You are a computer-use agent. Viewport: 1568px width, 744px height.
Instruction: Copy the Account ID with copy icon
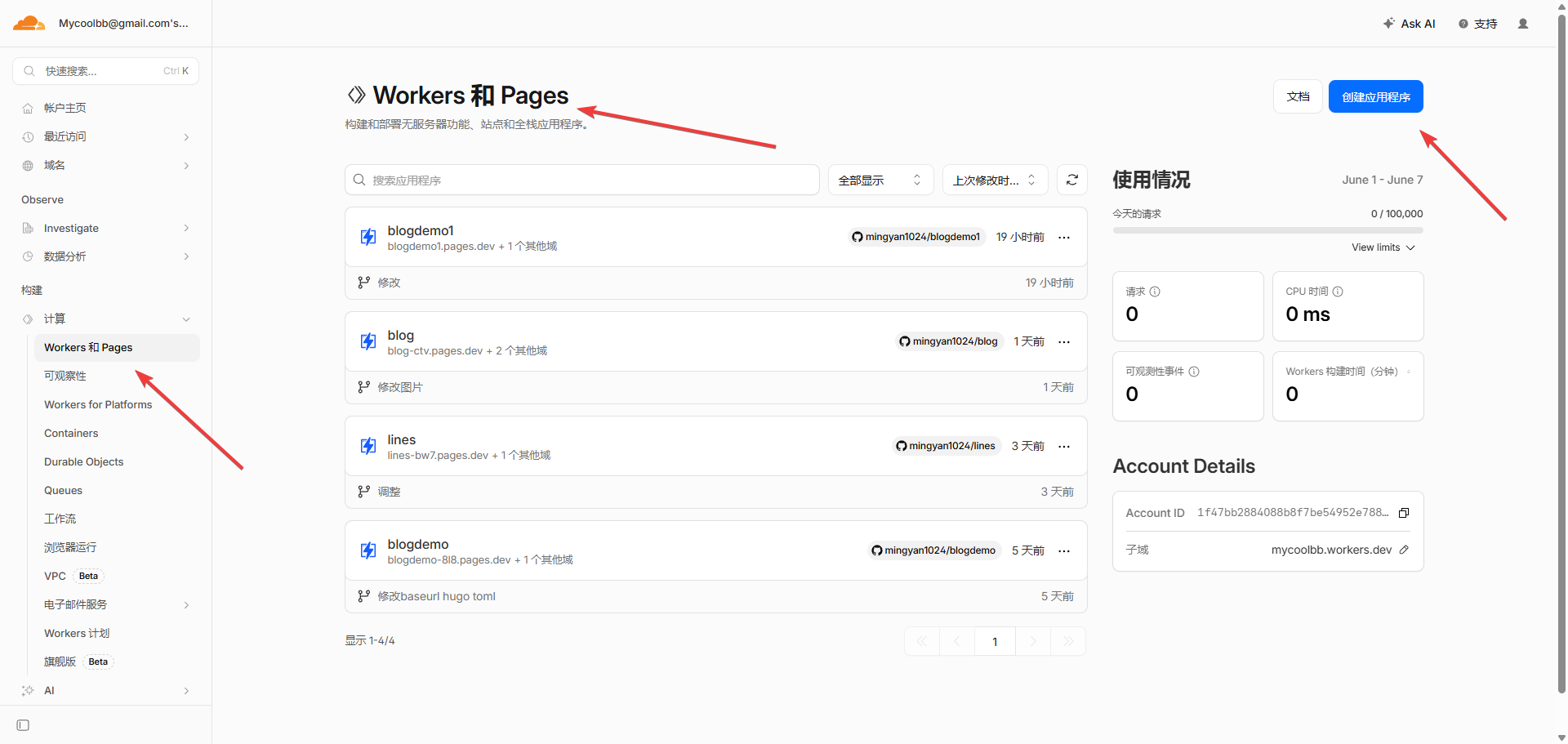point(1404,513)
